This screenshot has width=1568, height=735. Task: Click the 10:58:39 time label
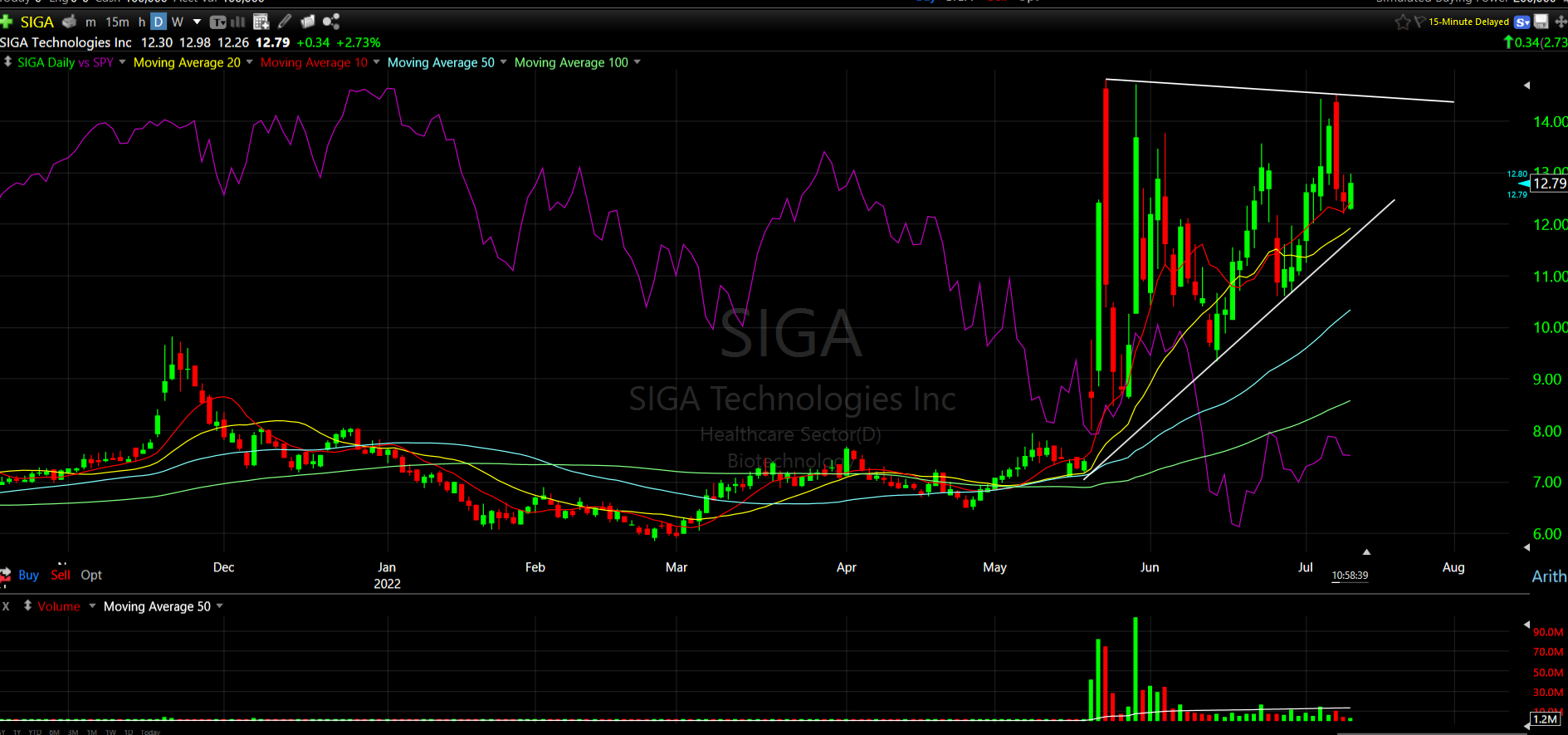point(1350,576)
